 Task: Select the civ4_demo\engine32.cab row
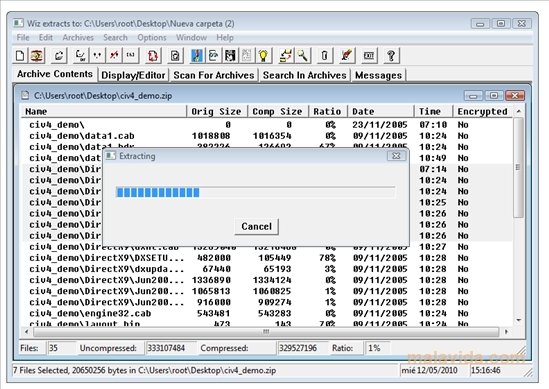point(267,313)
